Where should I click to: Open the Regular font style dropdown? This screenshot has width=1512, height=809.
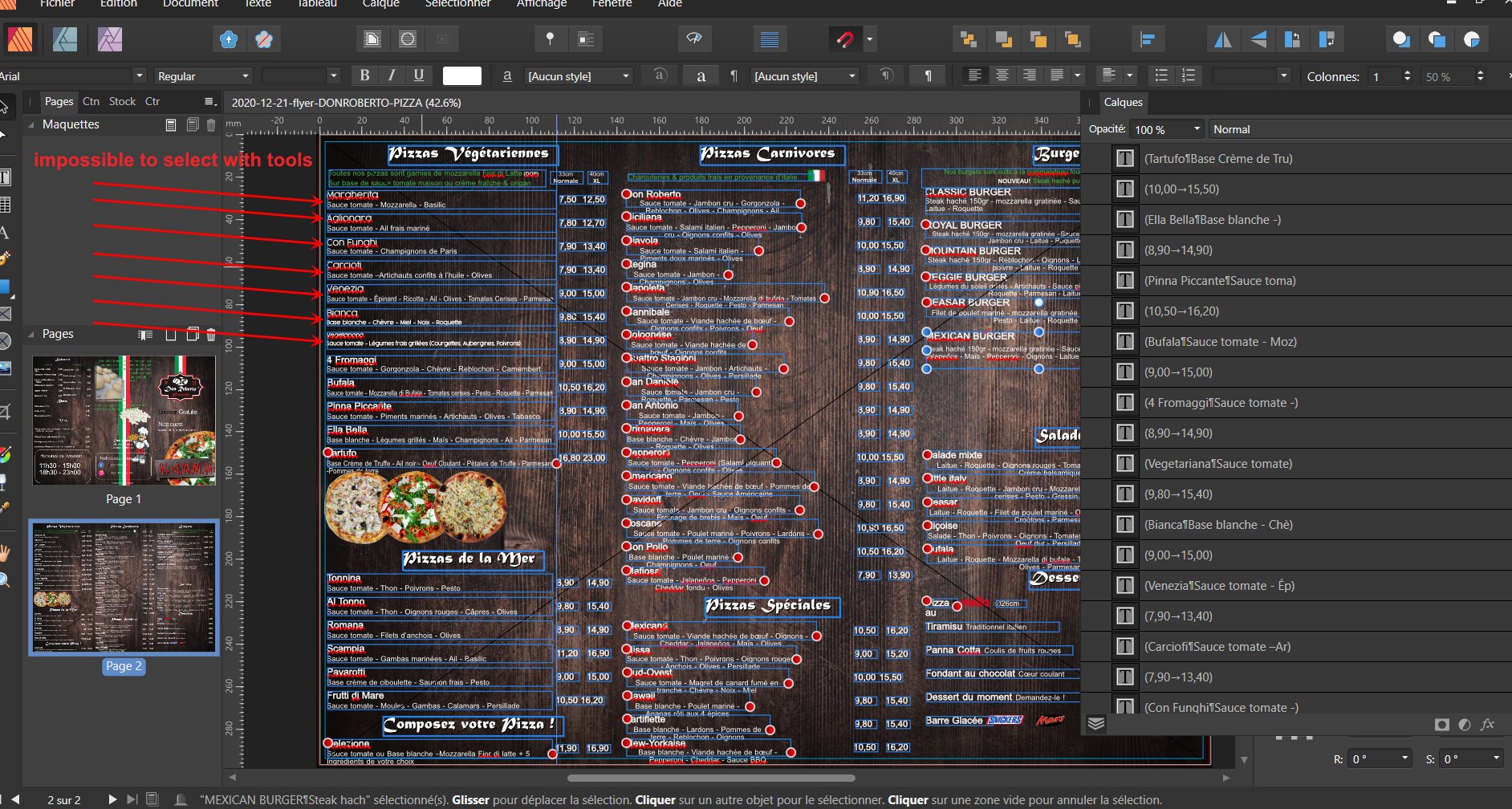pyautogui.click(x=204, y=75)
